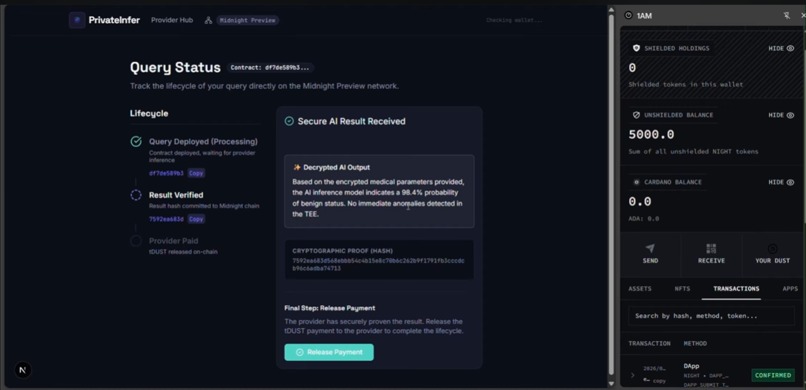Hide the Shielded Holdings value
This screenshot has width=806, height=390.
pyautogui.click(x=781, y=48)
